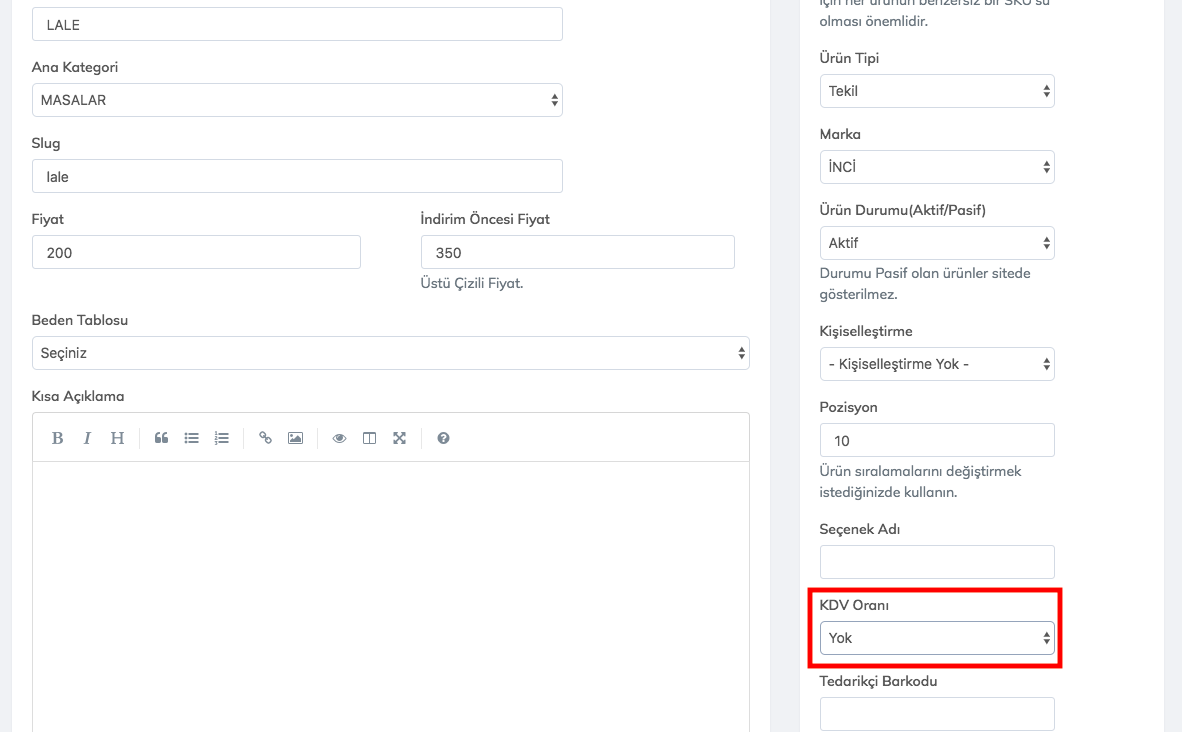The image size is (1182, 732).
Task: Apply italic formatting in the editor toolbar
Action: tap(87, 438)
